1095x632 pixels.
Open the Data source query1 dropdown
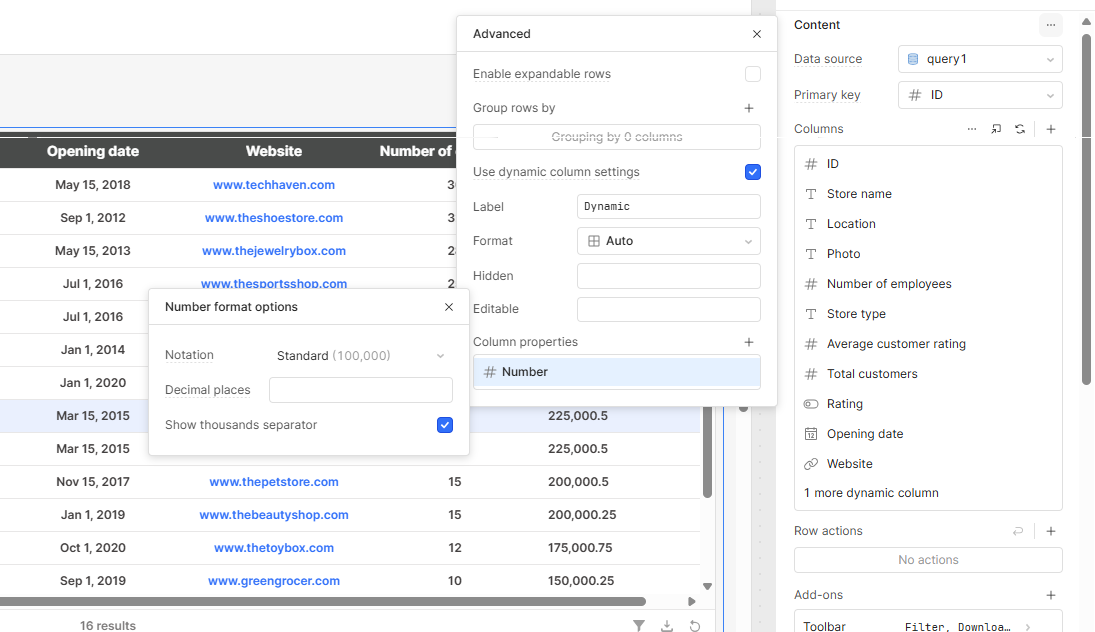pos(980,59)
